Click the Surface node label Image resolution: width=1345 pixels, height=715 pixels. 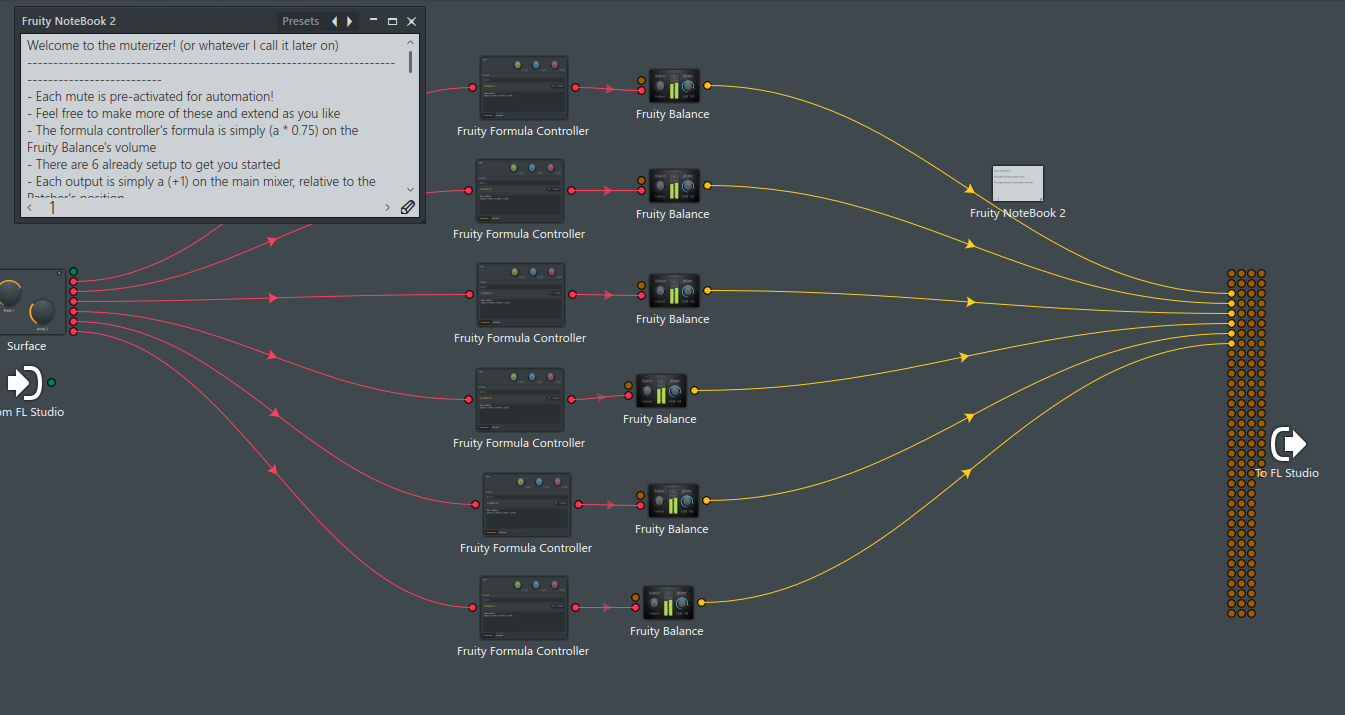[x=27, y=346]
